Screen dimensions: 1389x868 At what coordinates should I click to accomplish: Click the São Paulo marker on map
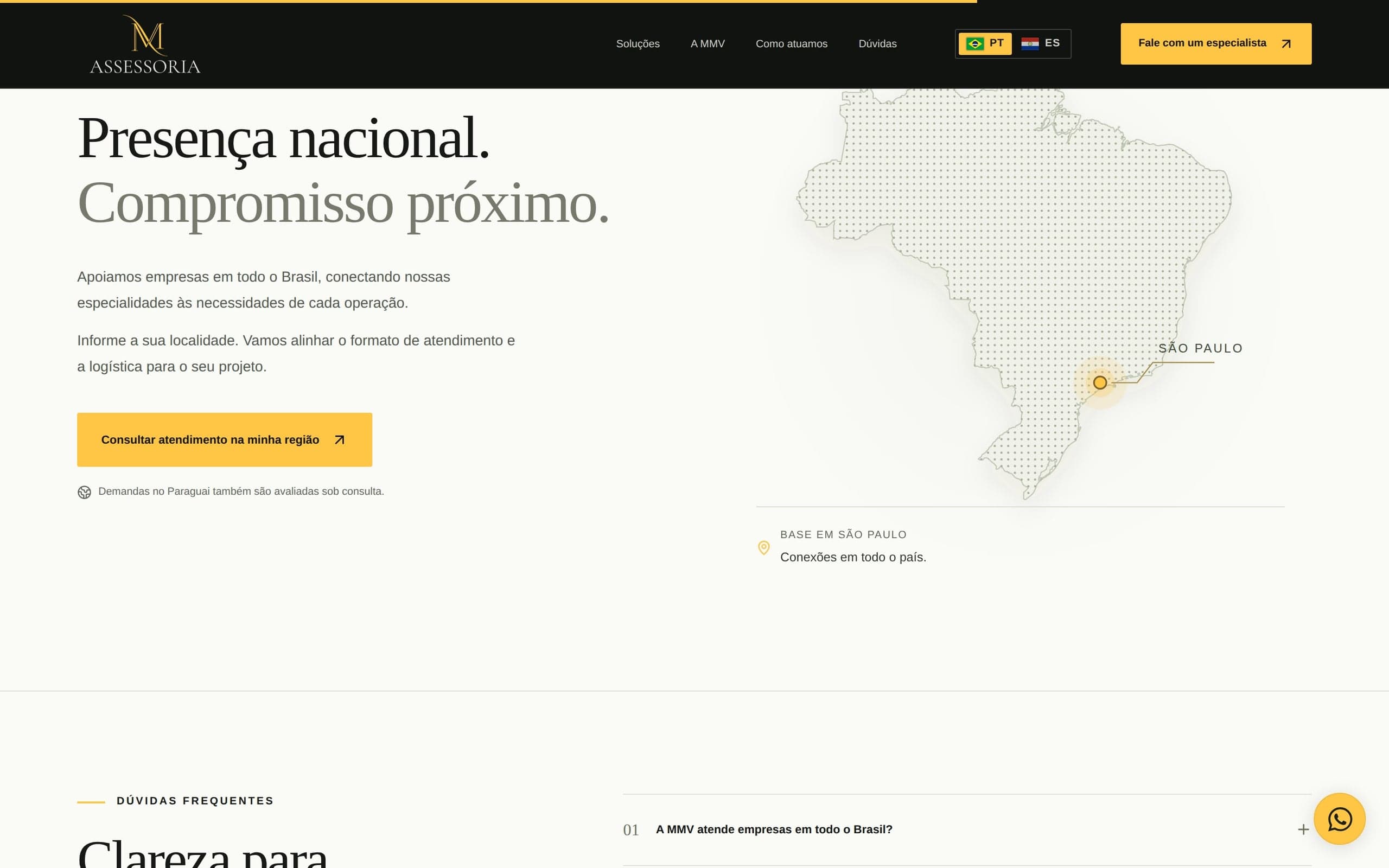1100,382
